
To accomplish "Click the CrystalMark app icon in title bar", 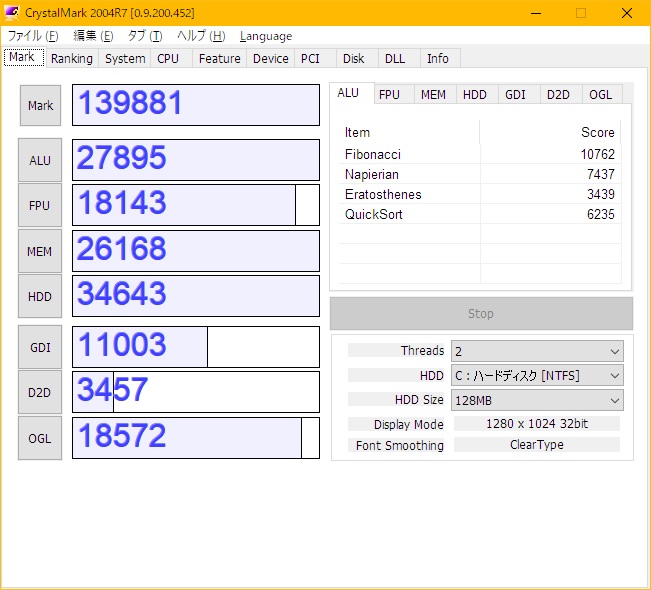I will point(12,12).
